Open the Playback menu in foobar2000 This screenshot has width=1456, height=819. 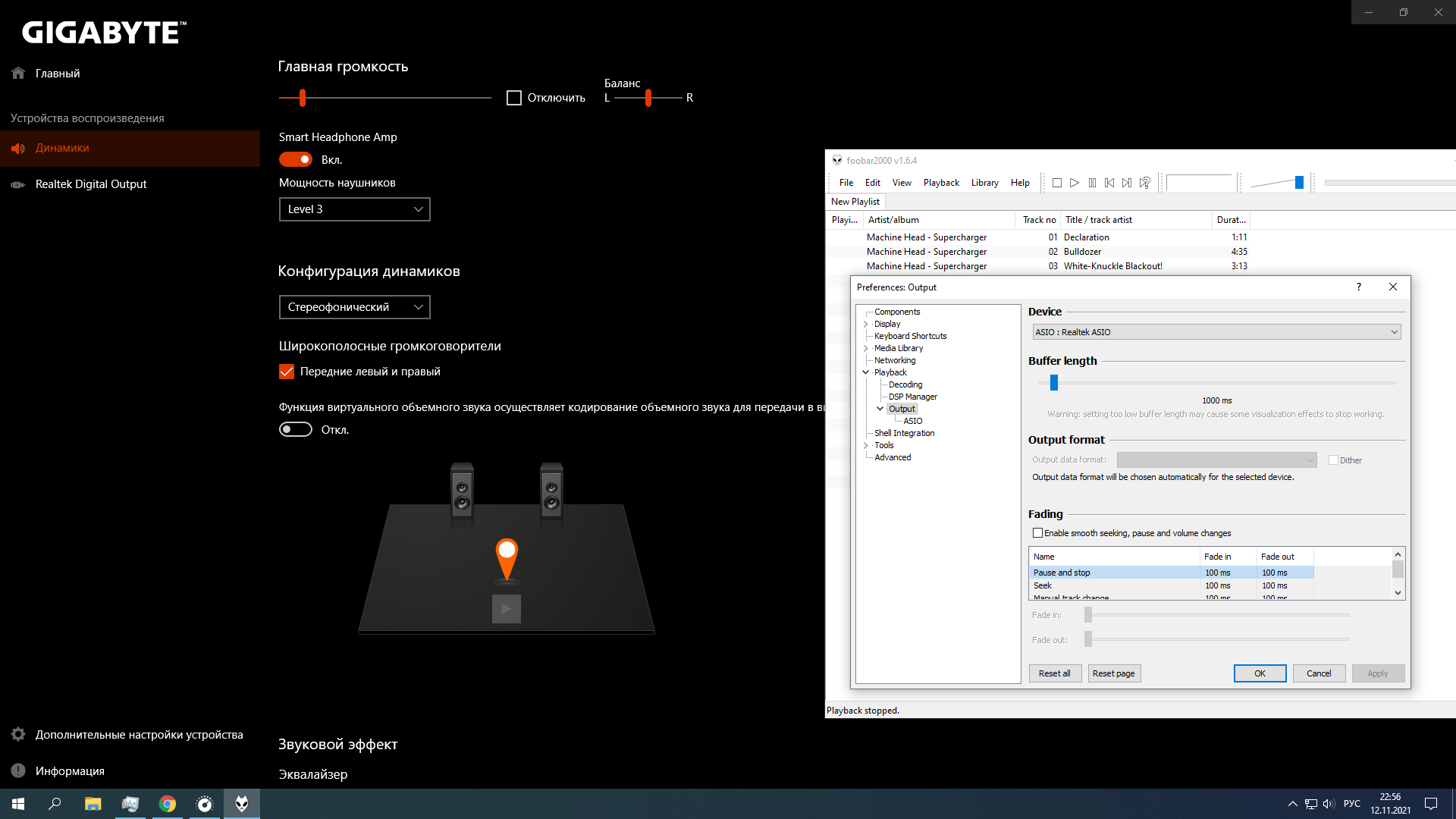[940, 183]
